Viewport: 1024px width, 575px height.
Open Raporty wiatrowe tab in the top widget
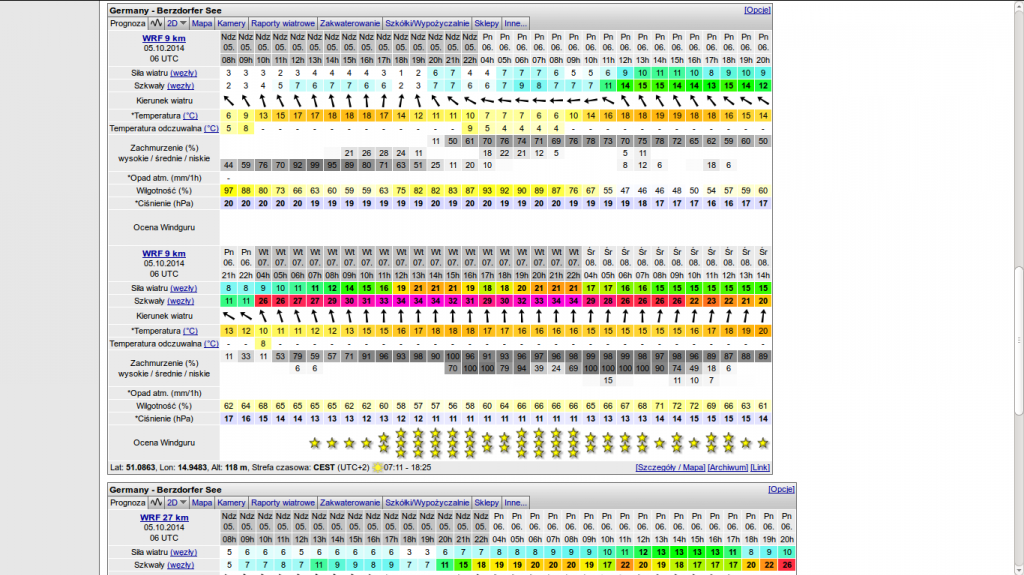point(283,23)
